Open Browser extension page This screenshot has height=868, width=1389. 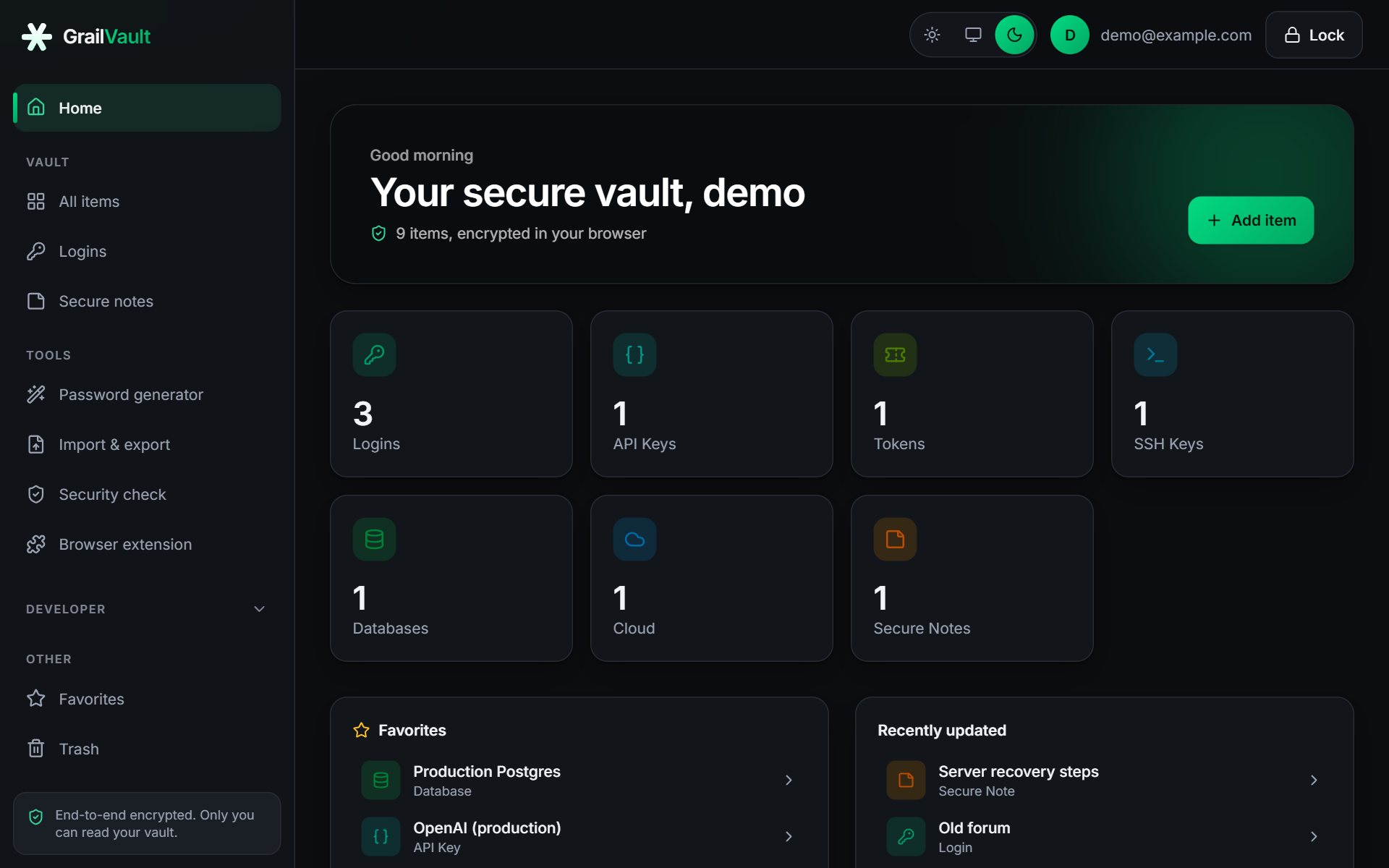147,544
